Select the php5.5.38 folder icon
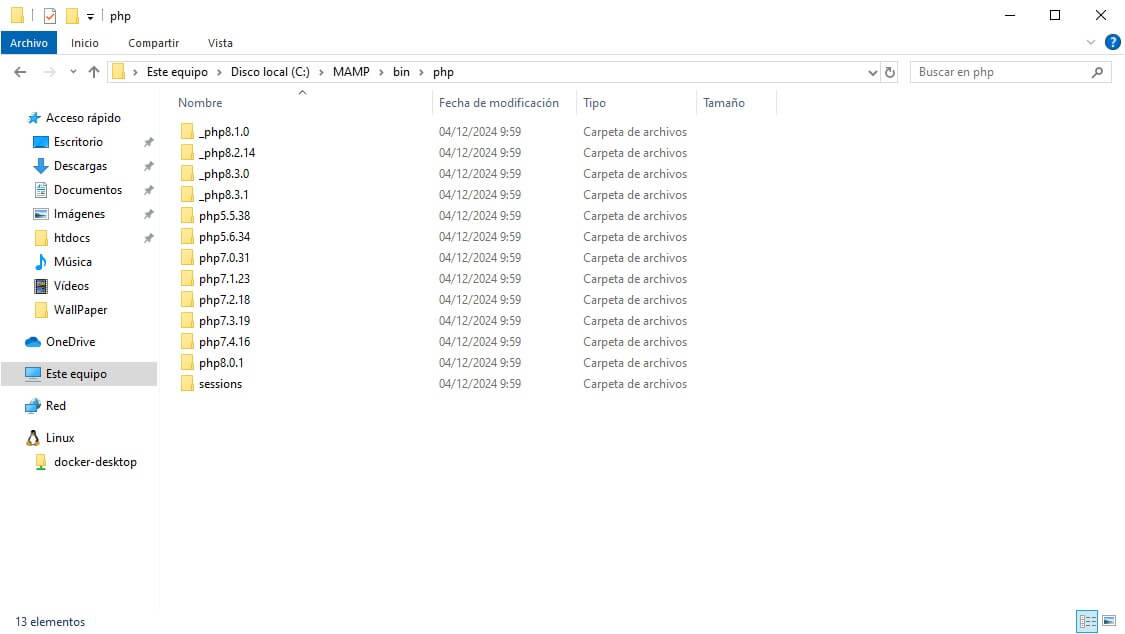This screenshot has height=634, width=1125. (x=187, y=215)
